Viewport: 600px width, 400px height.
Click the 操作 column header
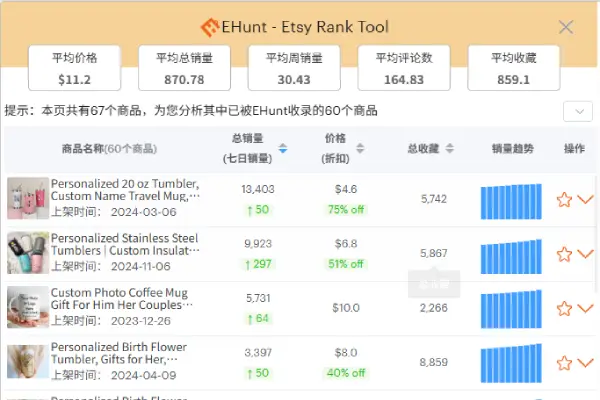point(574,149)
